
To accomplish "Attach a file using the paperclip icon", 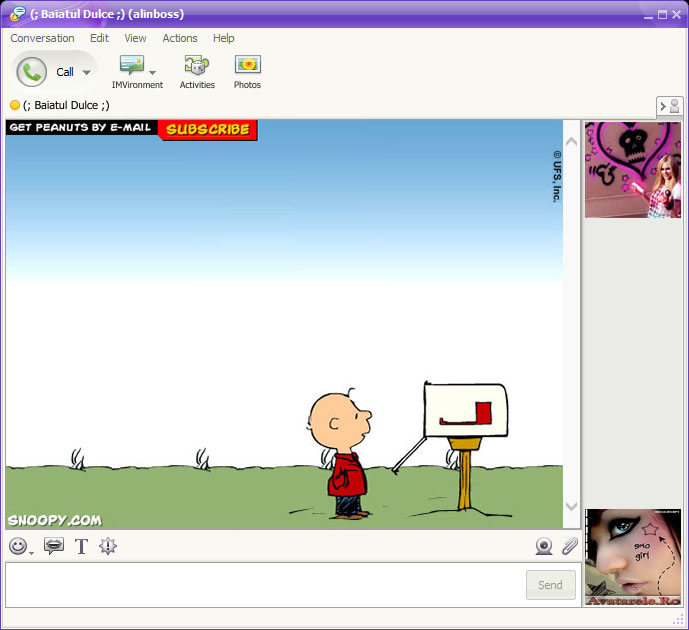I will (570, 546).
